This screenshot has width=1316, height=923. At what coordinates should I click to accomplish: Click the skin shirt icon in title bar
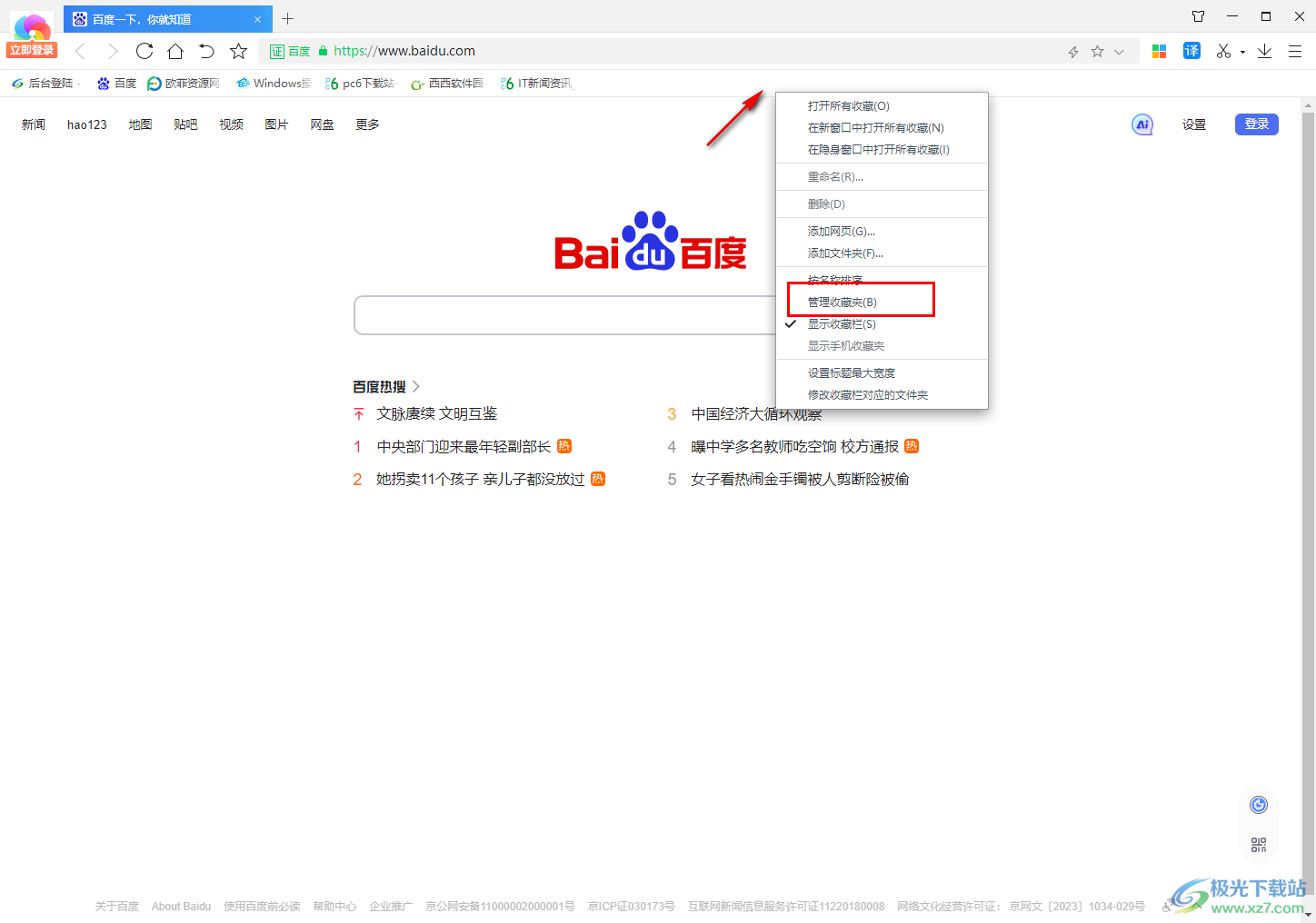point(1198,16)
